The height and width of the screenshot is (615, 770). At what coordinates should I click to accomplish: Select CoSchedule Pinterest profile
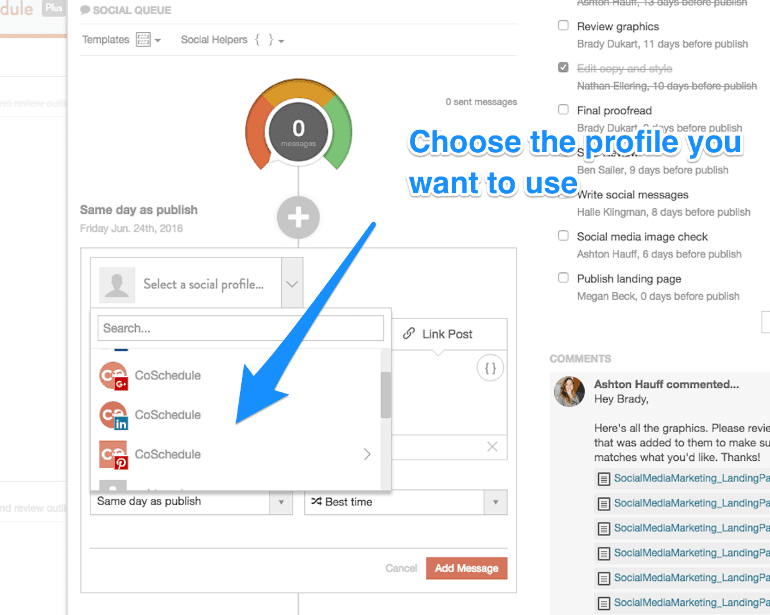pyautogui.click(x=236, y=454)
